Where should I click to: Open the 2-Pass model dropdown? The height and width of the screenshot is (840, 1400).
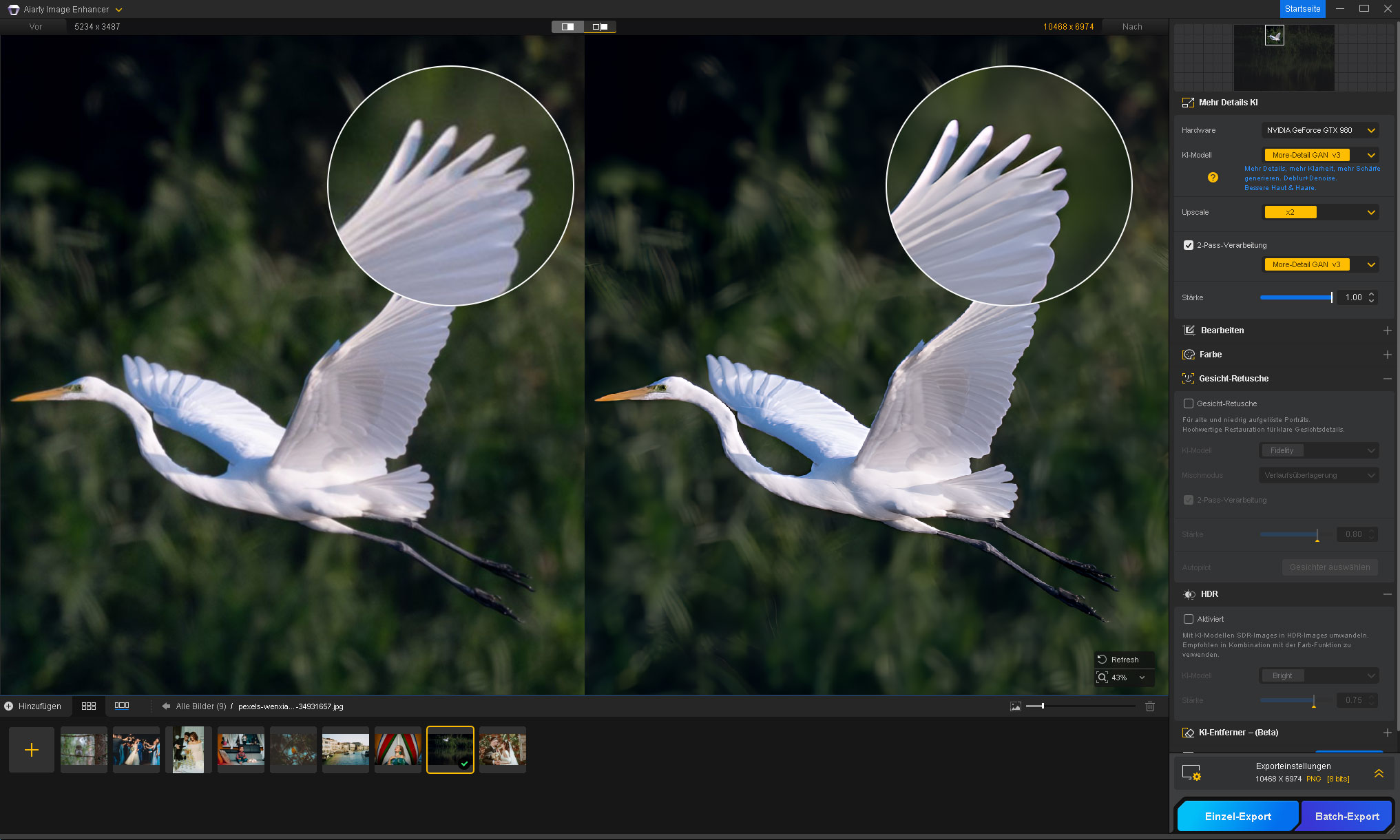[x=1320, y=264]
